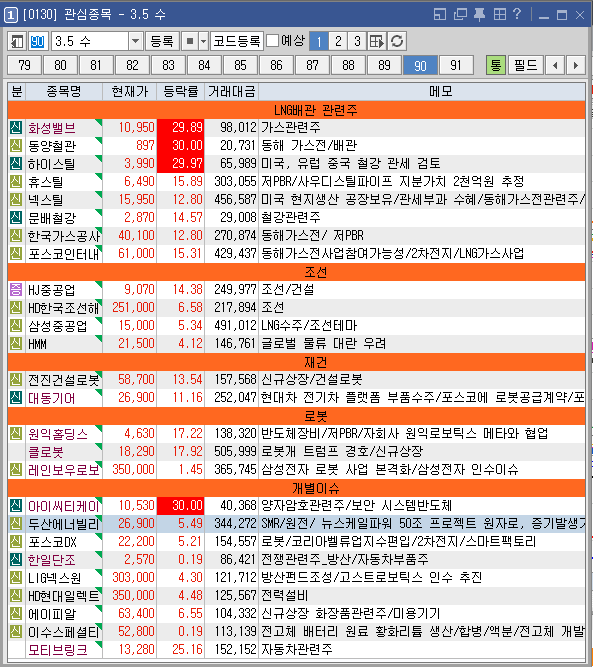The height and width of the screenshot is (667, 593).
Task: Toggle the 예상 checkbox
Action: [x=272, y=41]
